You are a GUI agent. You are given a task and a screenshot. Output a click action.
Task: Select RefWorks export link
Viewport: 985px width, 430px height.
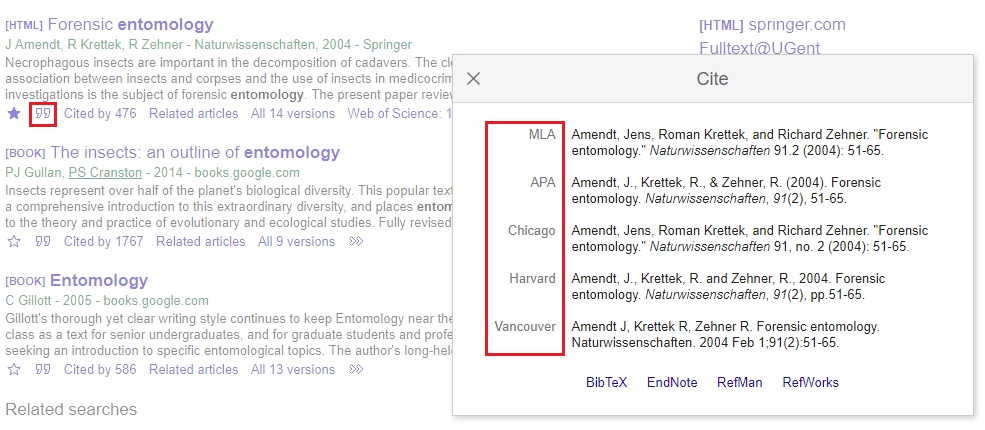[810, 382]
